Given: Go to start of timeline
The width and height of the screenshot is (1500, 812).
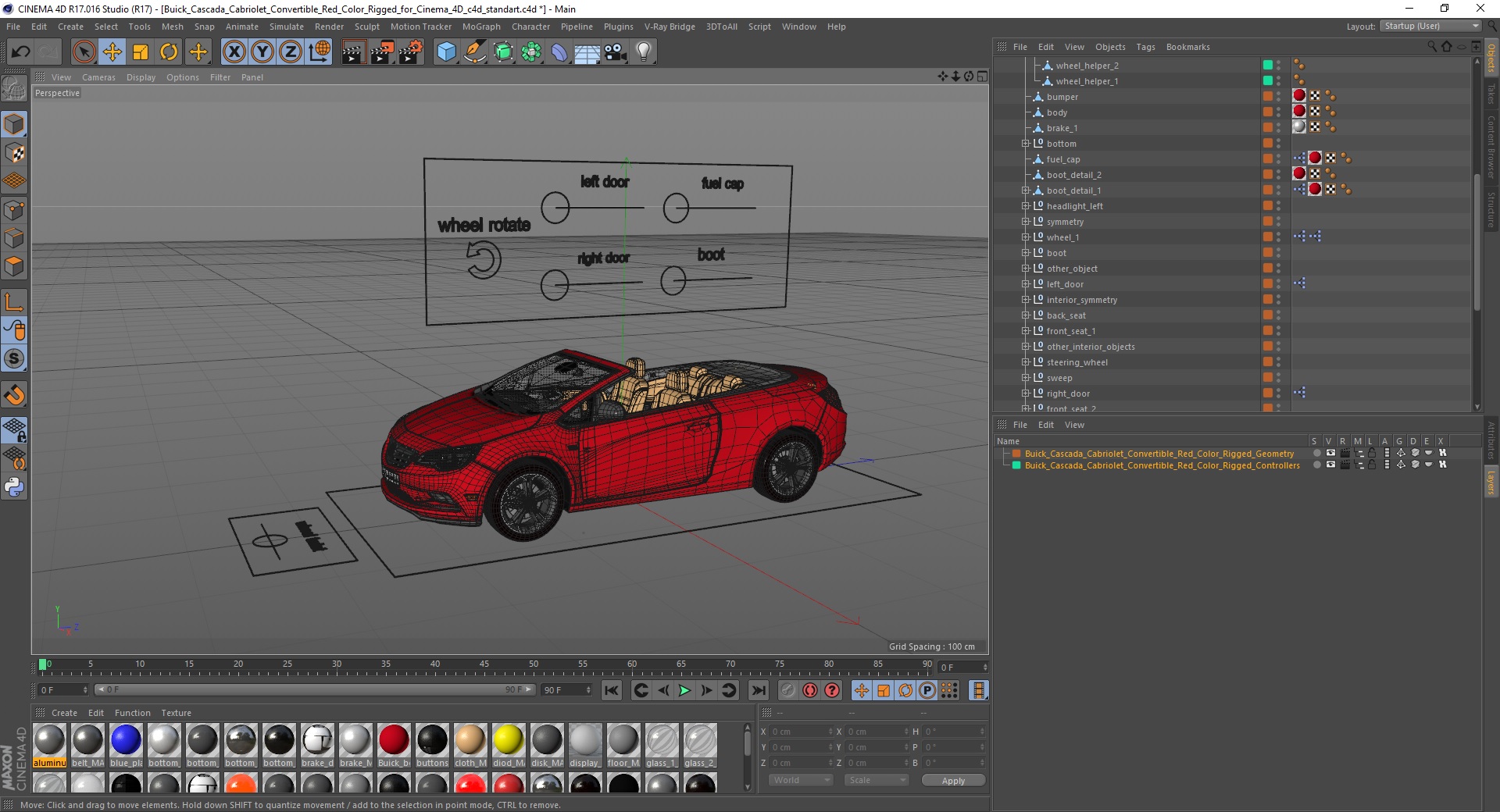Looking at the screenshot, I should [612, 690].
